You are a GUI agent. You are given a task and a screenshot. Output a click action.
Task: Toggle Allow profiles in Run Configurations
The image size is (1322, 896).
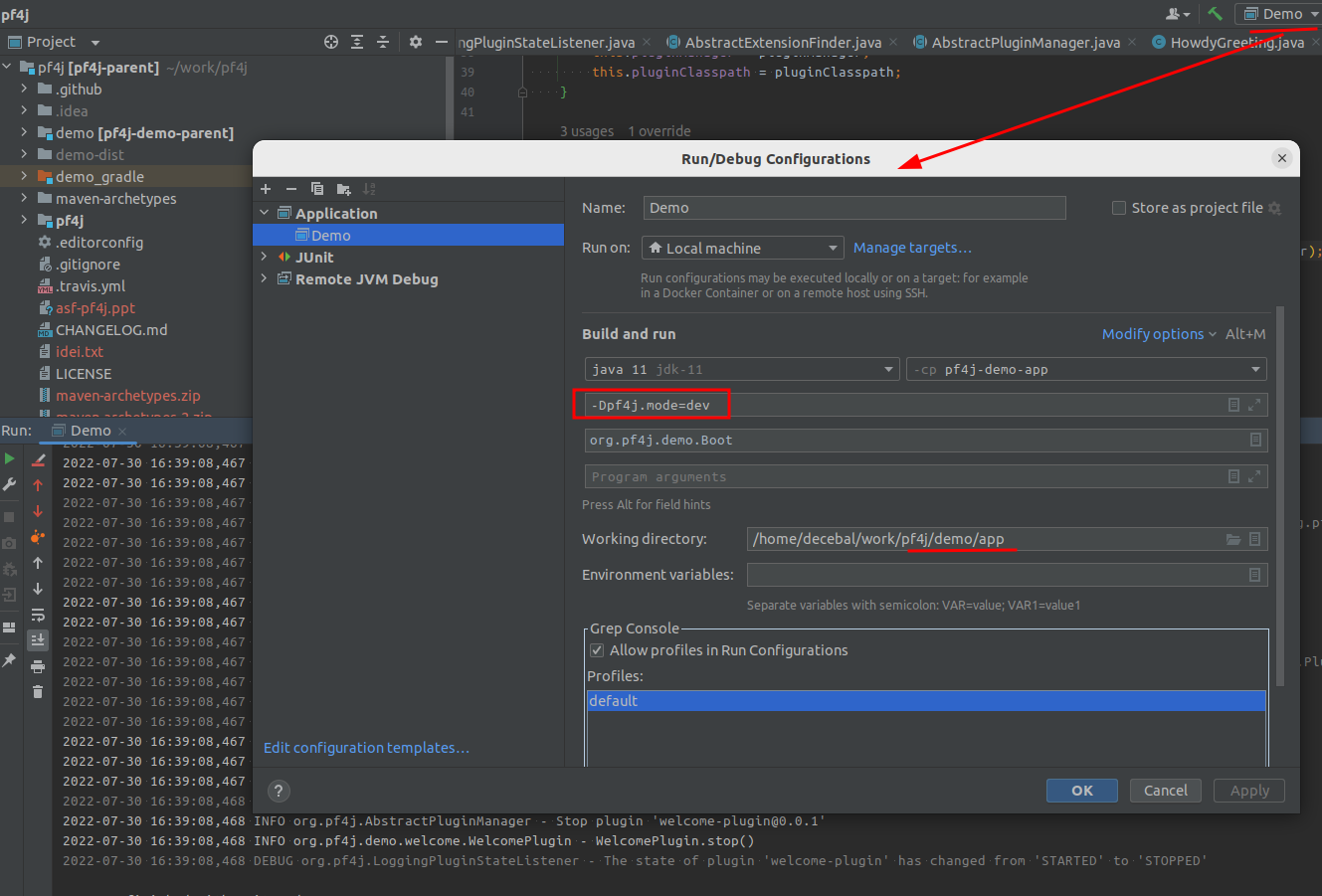tap(597, 650)
